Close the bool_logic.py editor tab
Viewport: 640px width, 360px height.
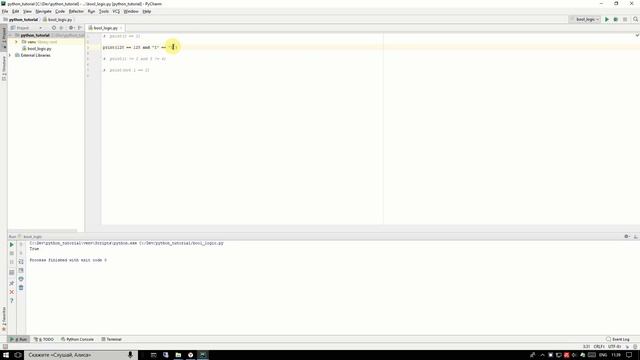pos(121,28)
